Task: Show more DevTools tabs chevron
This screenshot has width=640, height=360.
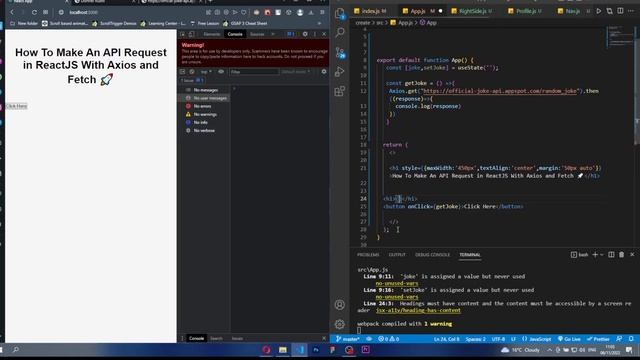Action: point(273,34)
